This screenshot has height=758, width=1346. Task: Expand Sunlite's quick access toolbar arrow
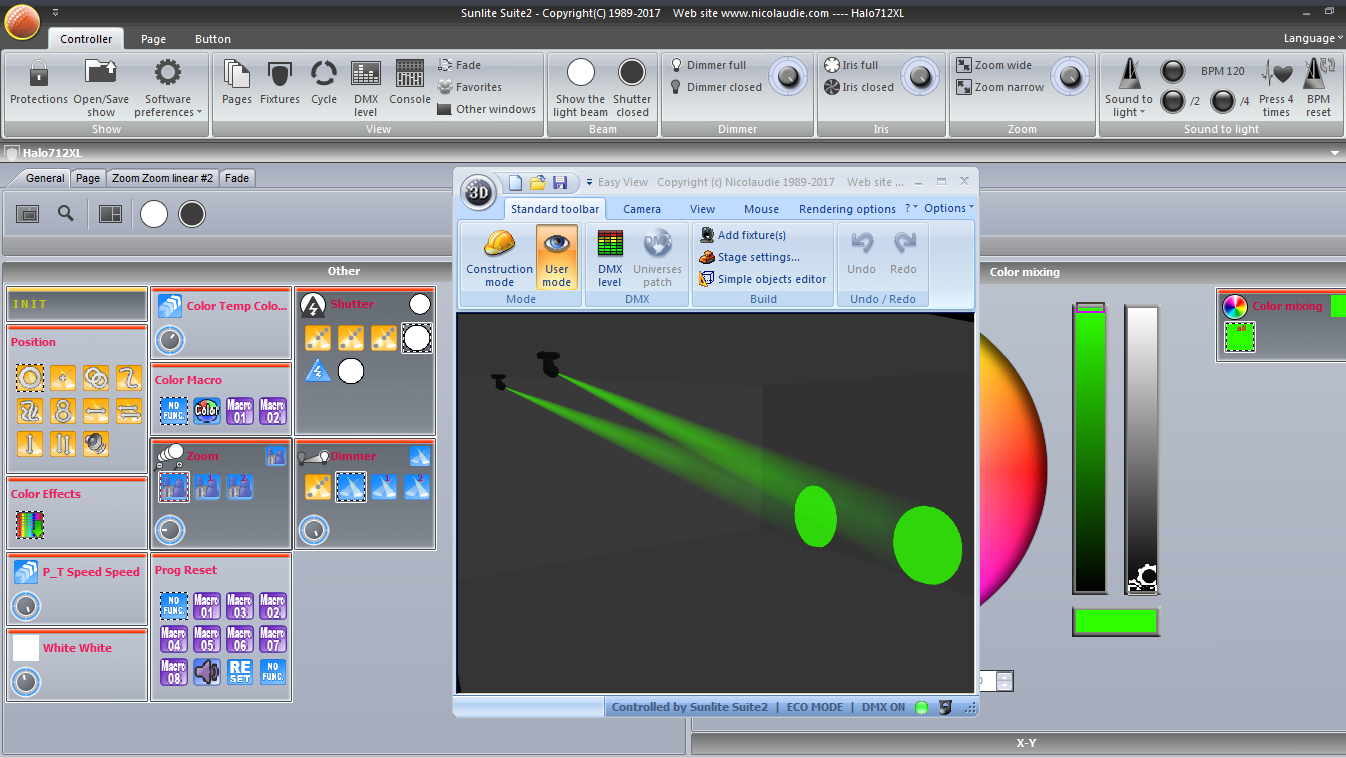tap(55, 12)
